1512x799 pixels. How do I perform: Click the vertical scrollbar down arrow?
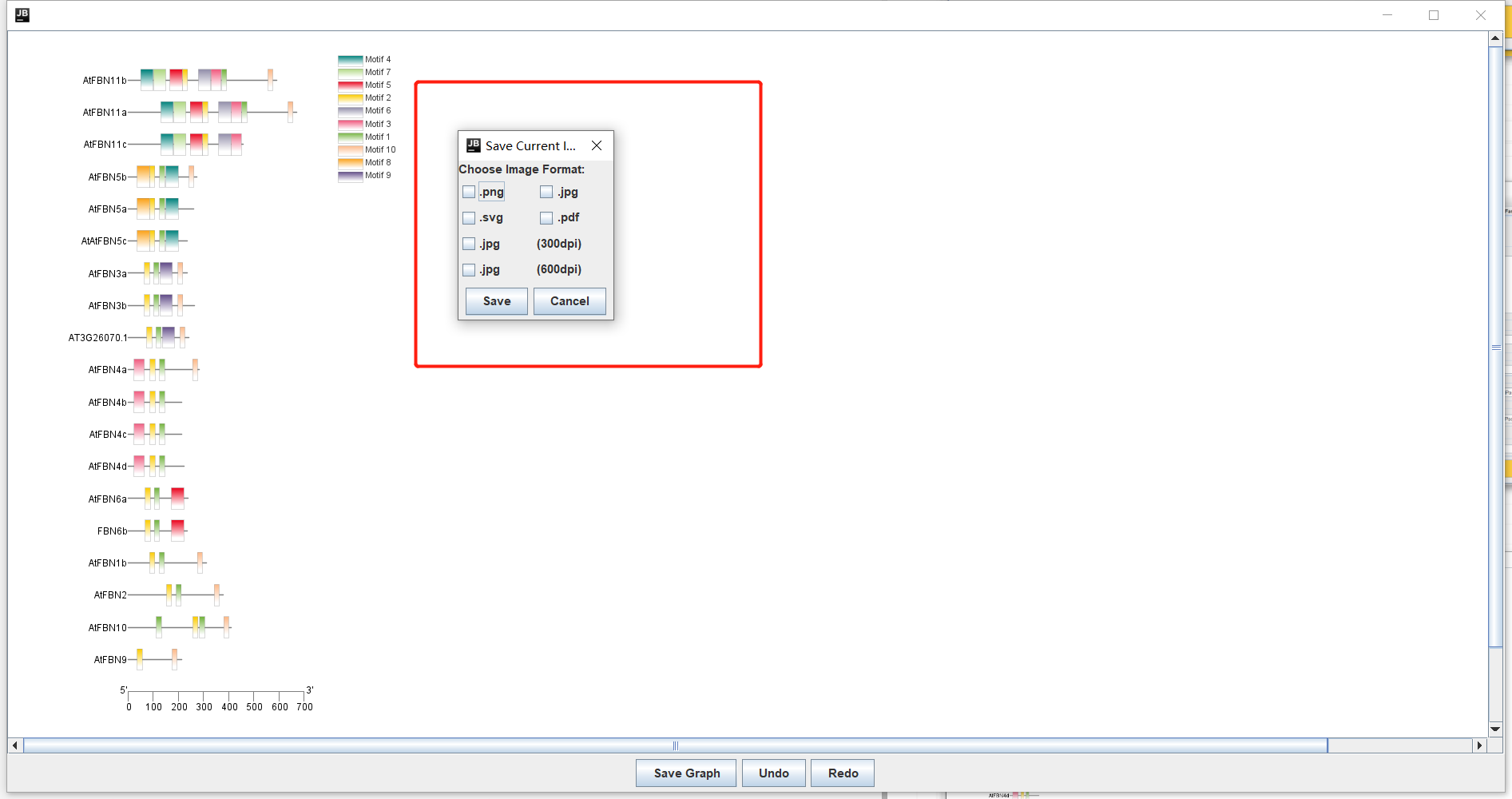click(x=1495, y=729)
